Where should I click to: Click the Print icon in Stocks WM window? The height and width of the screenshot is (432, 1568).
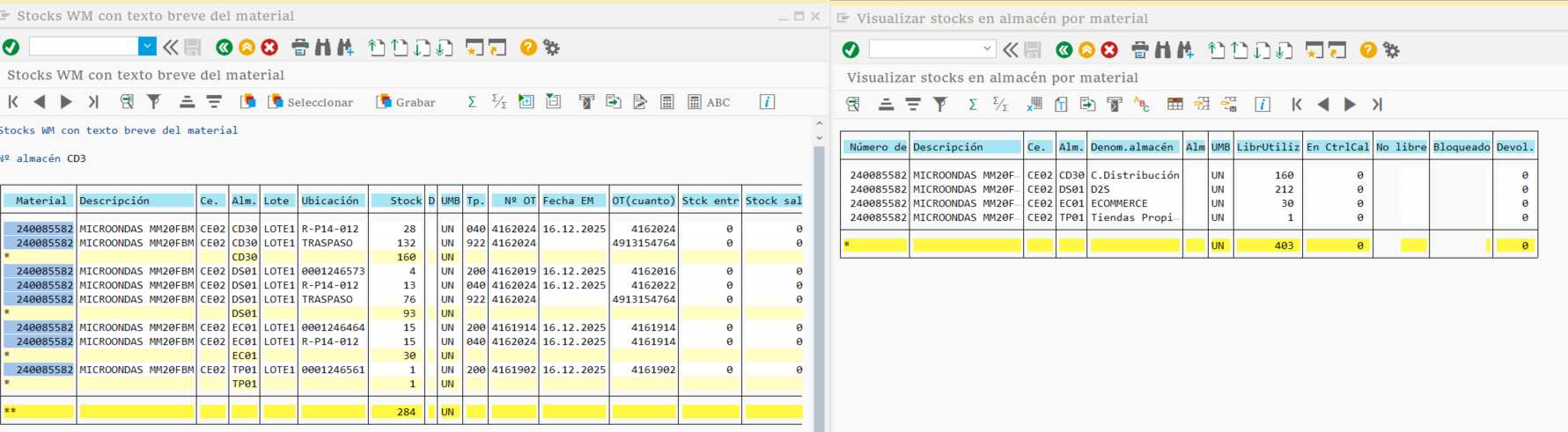point(299,48)
